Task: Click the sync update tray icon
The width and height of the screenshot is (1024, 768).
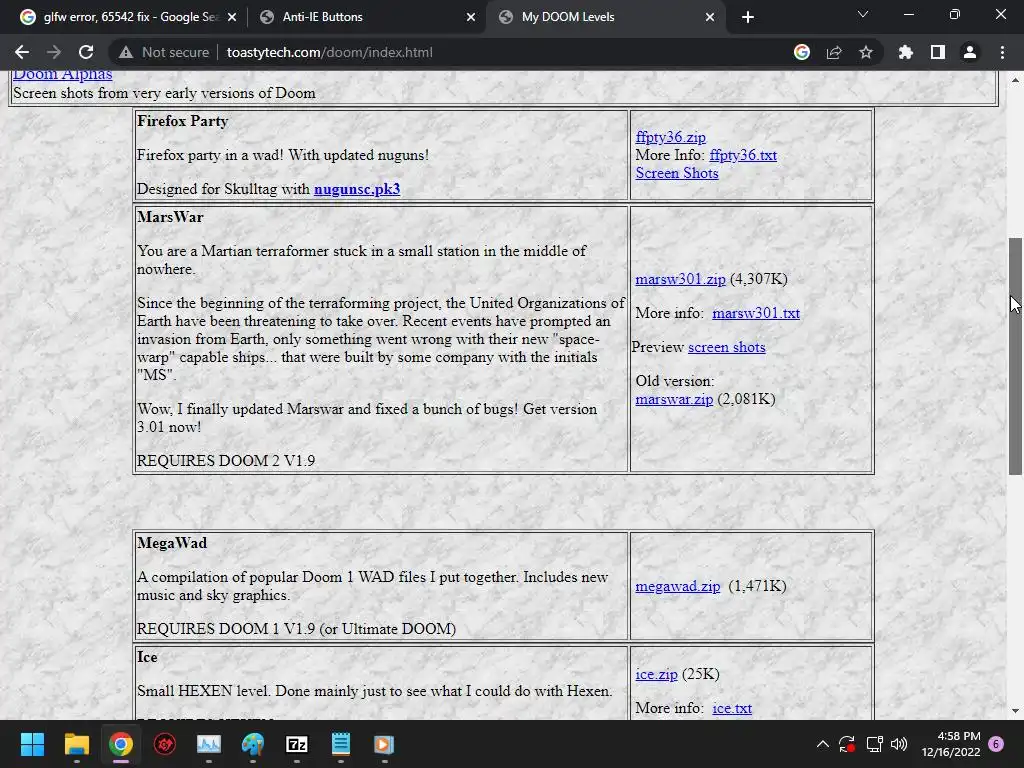Action: coord(847,744)
